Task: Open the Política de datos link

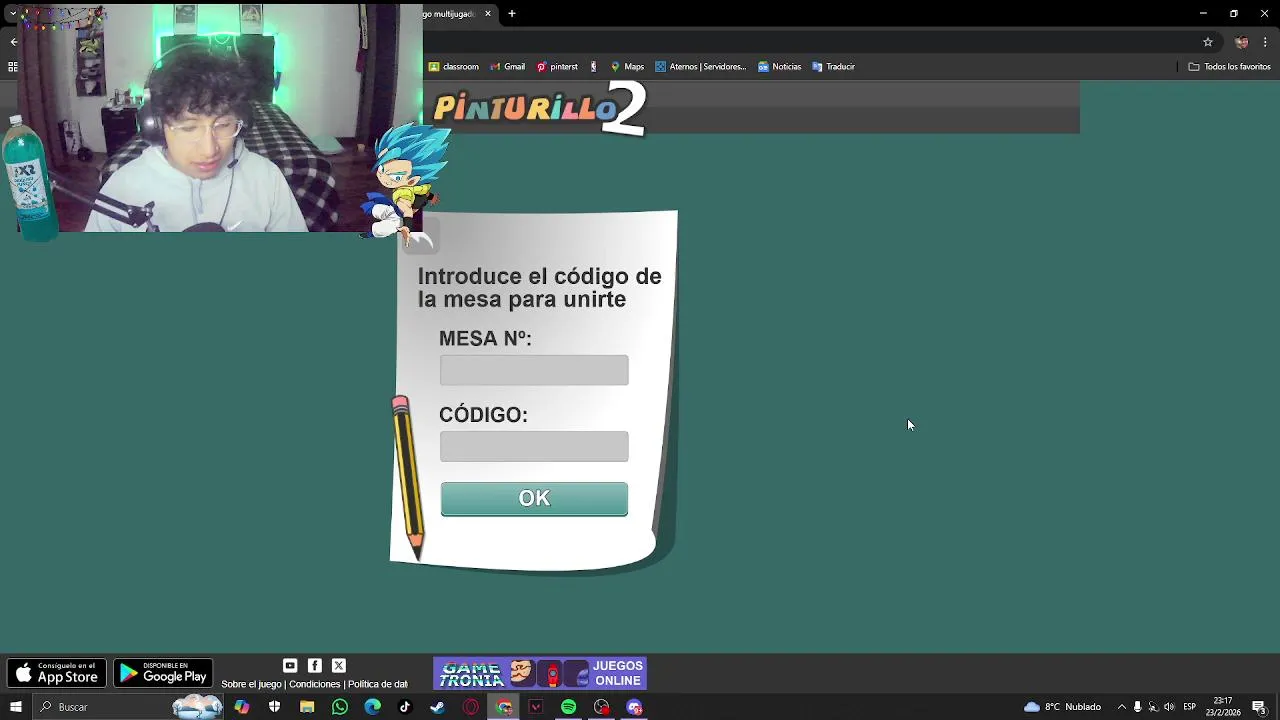Action: pos(378,684)
